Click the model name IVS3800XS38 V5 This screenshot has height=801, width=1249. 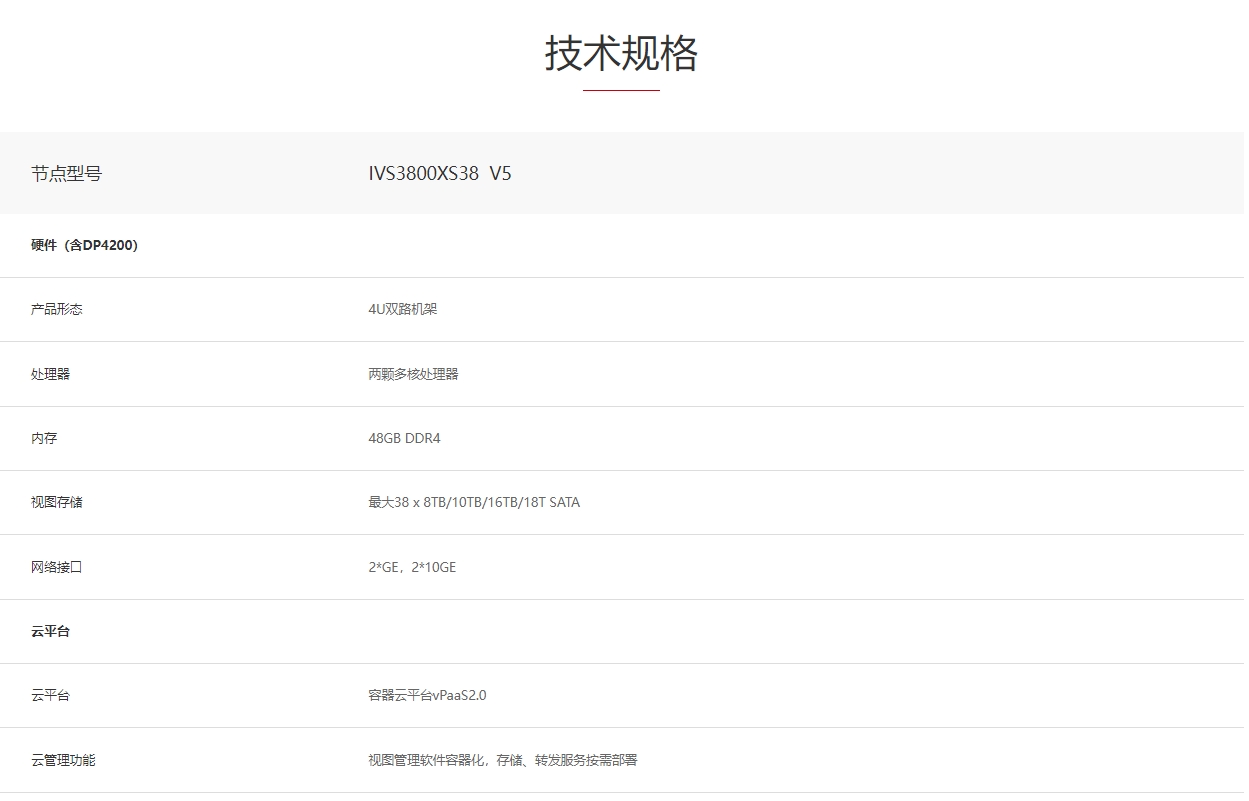coord(440,174)
